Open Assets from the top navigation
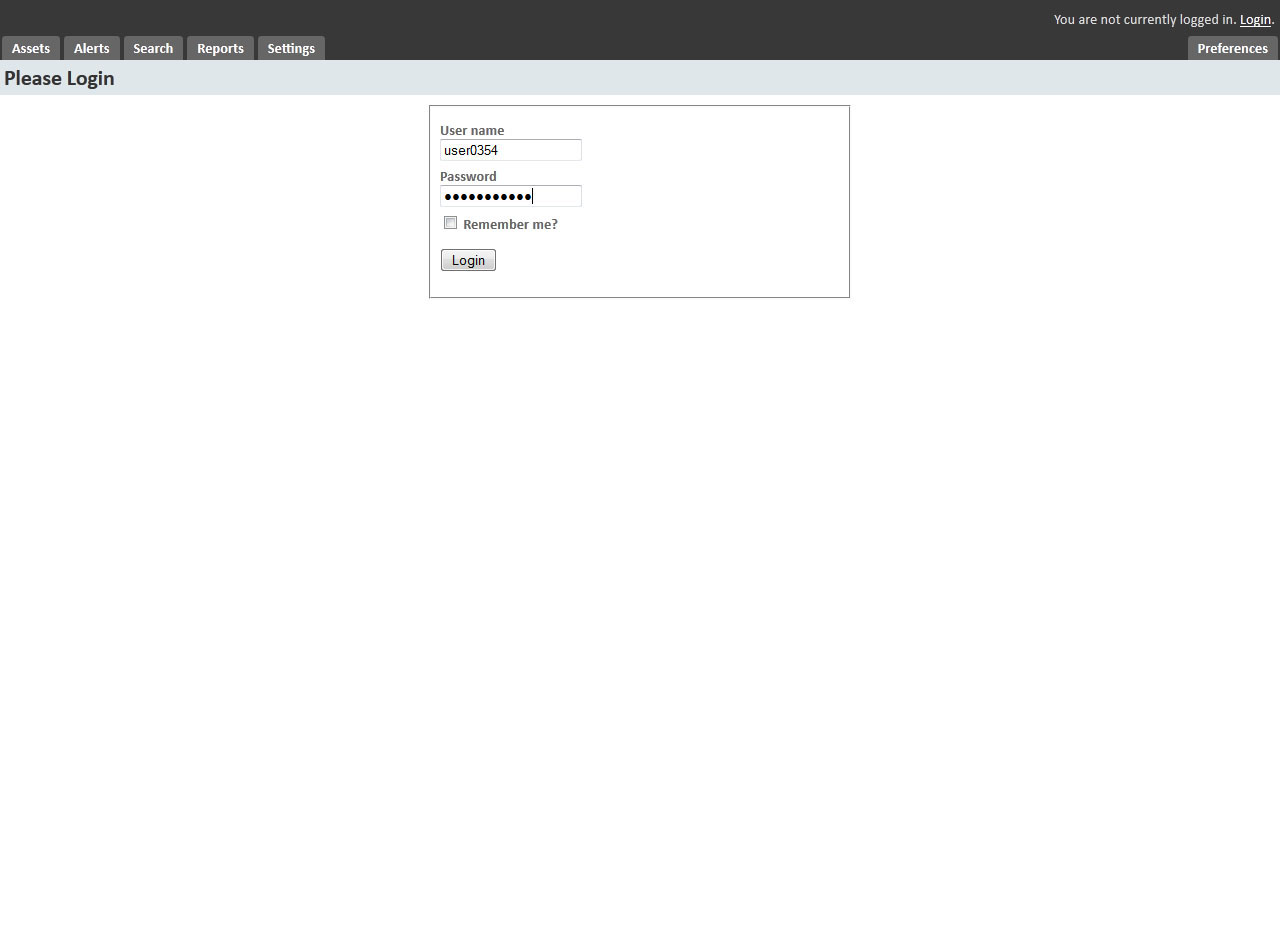 pos(30,48)
